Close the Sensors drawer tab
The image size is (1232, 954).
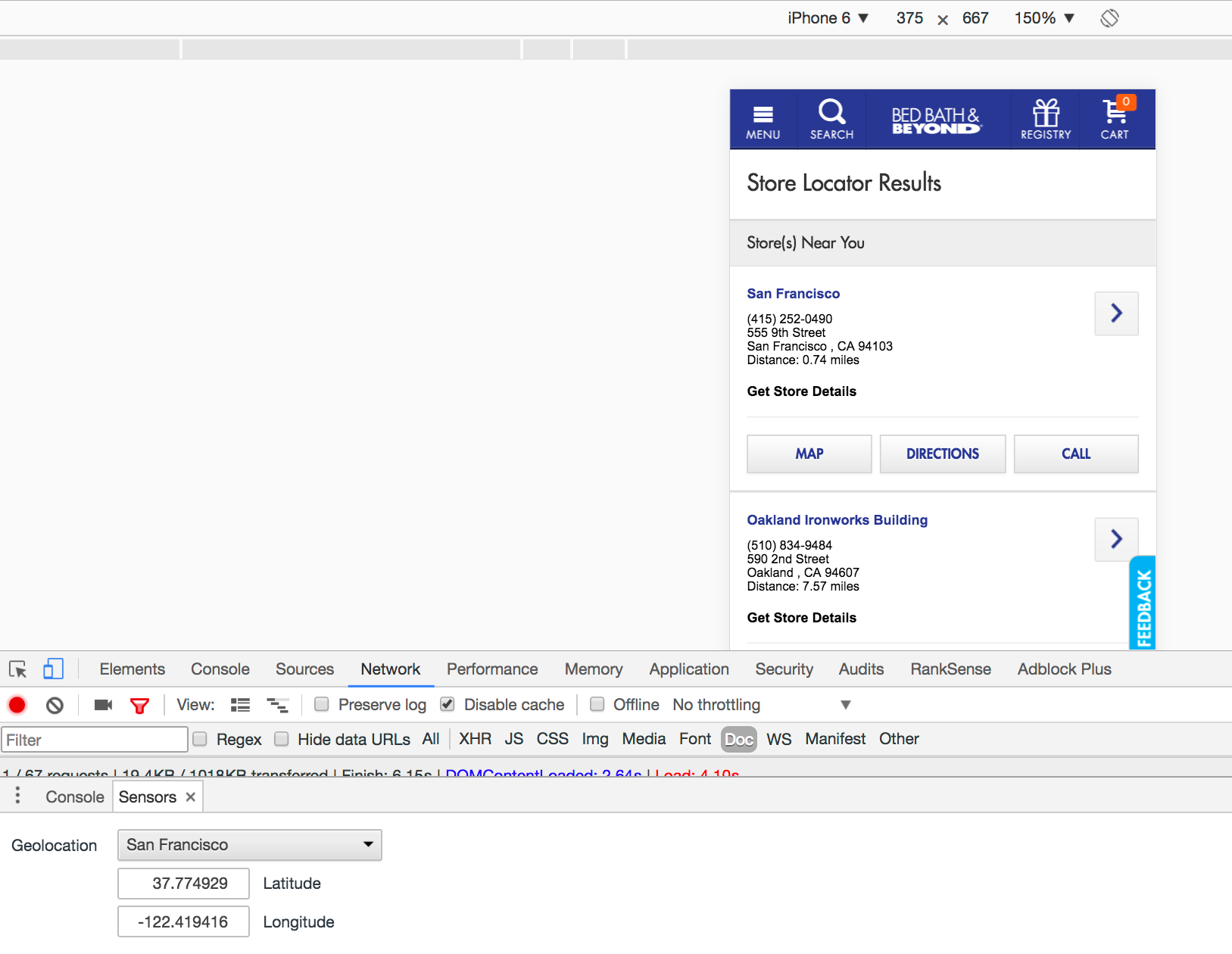pos(191,797)
